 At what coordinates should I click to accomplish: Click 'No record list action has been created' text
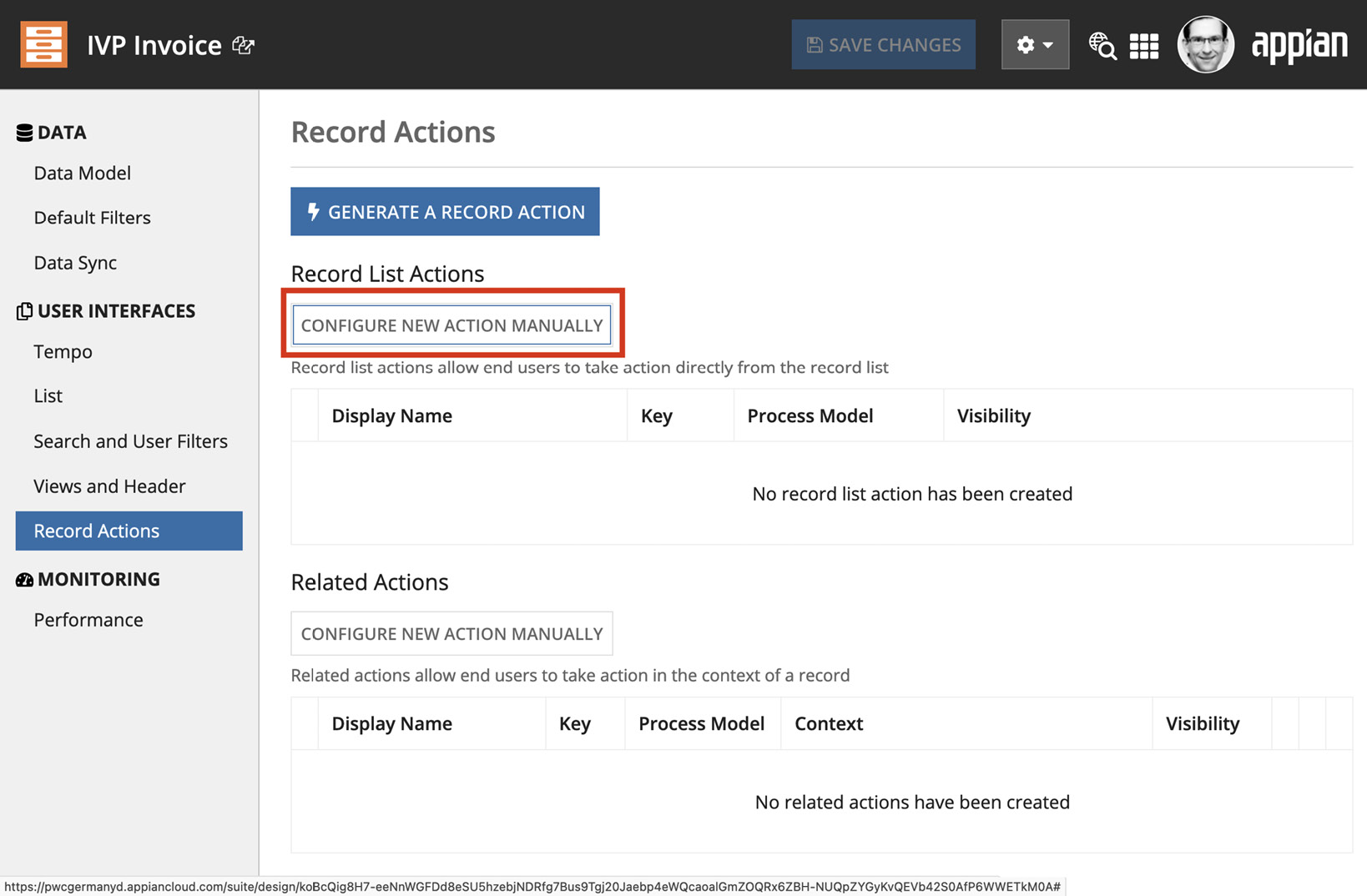coord(912,494)
